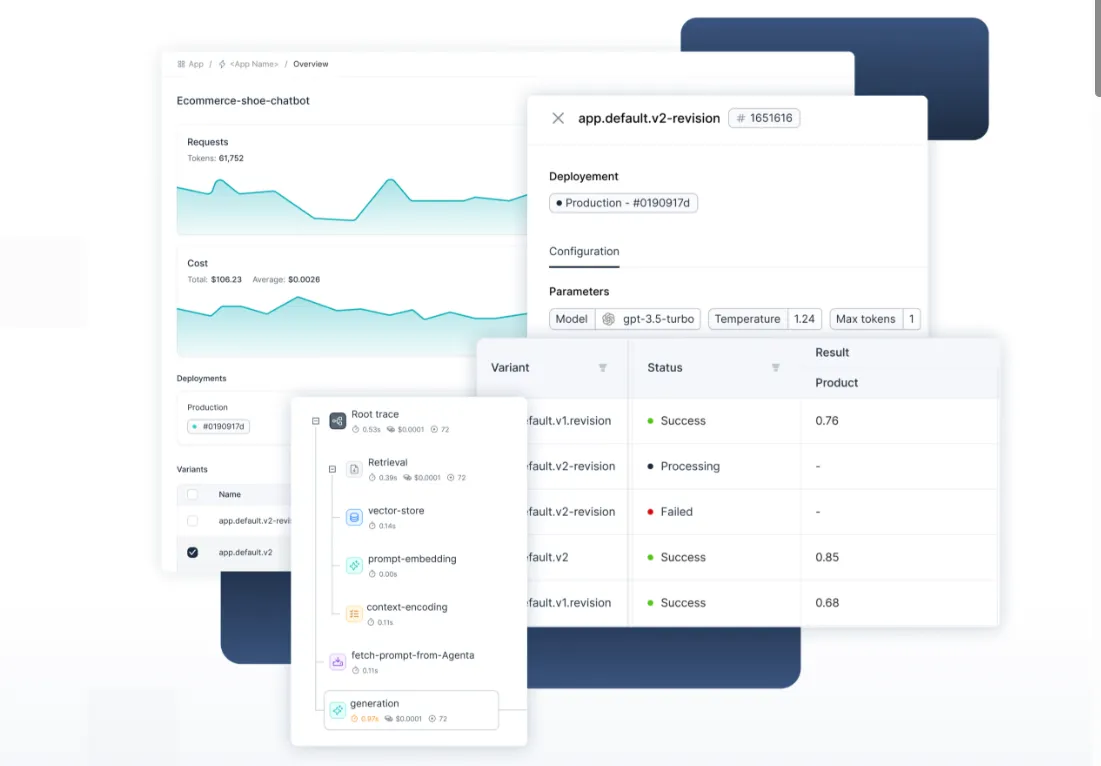Close the app.default.v2-revision panel
Screen dimensions: 1101x766
558,118
